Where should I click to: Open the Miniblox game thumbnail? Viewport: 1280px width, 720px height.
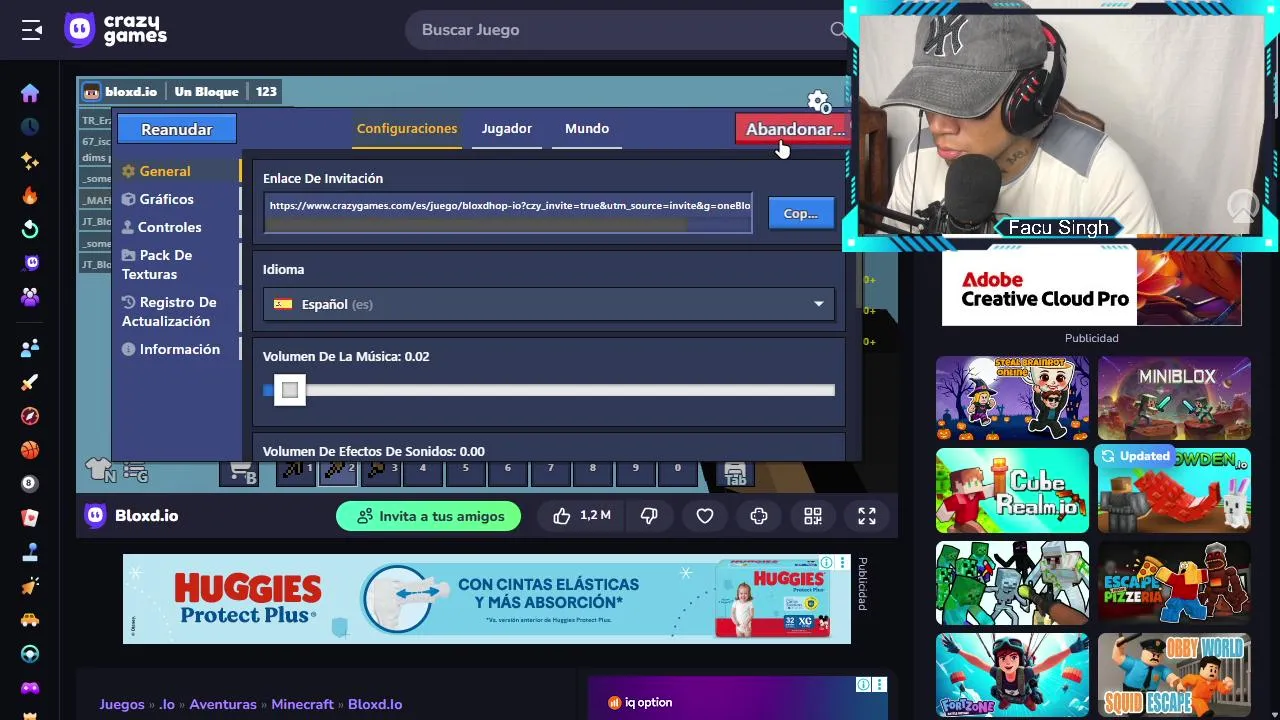1174,398
